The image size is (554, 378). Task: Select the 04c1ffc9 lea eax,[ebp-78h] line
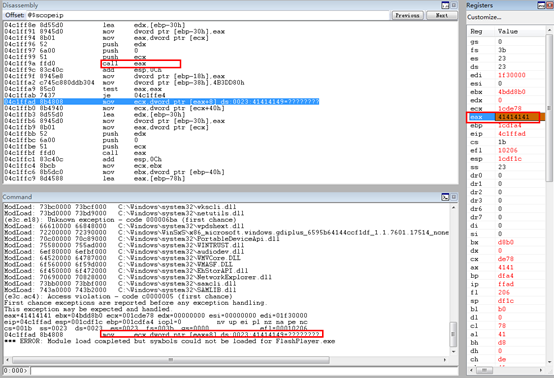pyautogui.click(x=95, y=178)
